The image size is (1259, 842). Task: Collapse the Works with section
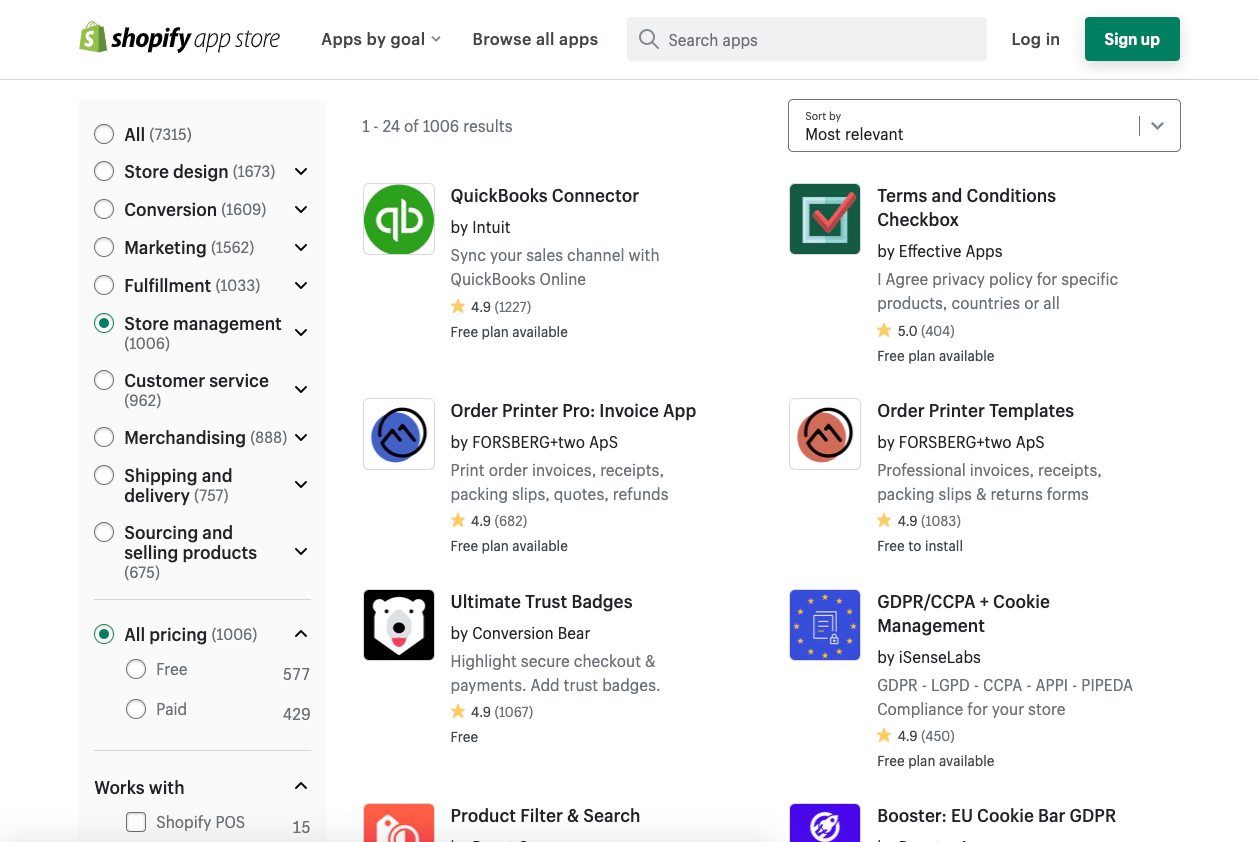click(301, 787)
